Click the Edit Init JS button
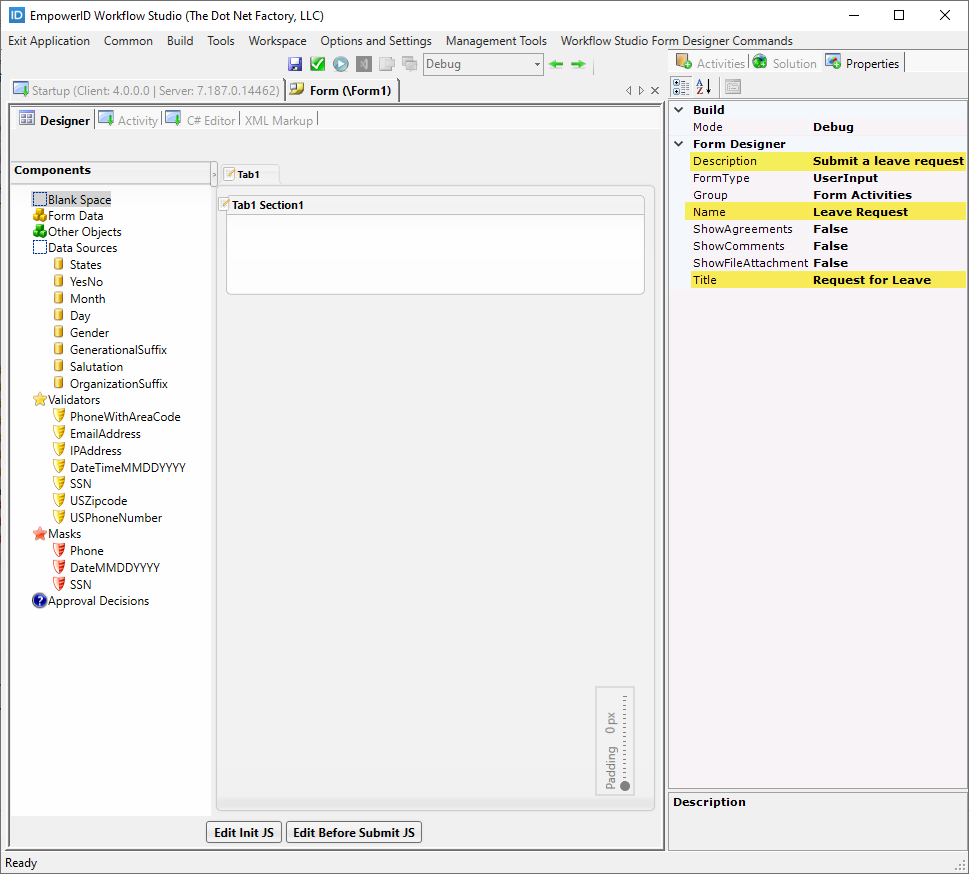Screen dimensions: 969x874 243,832
